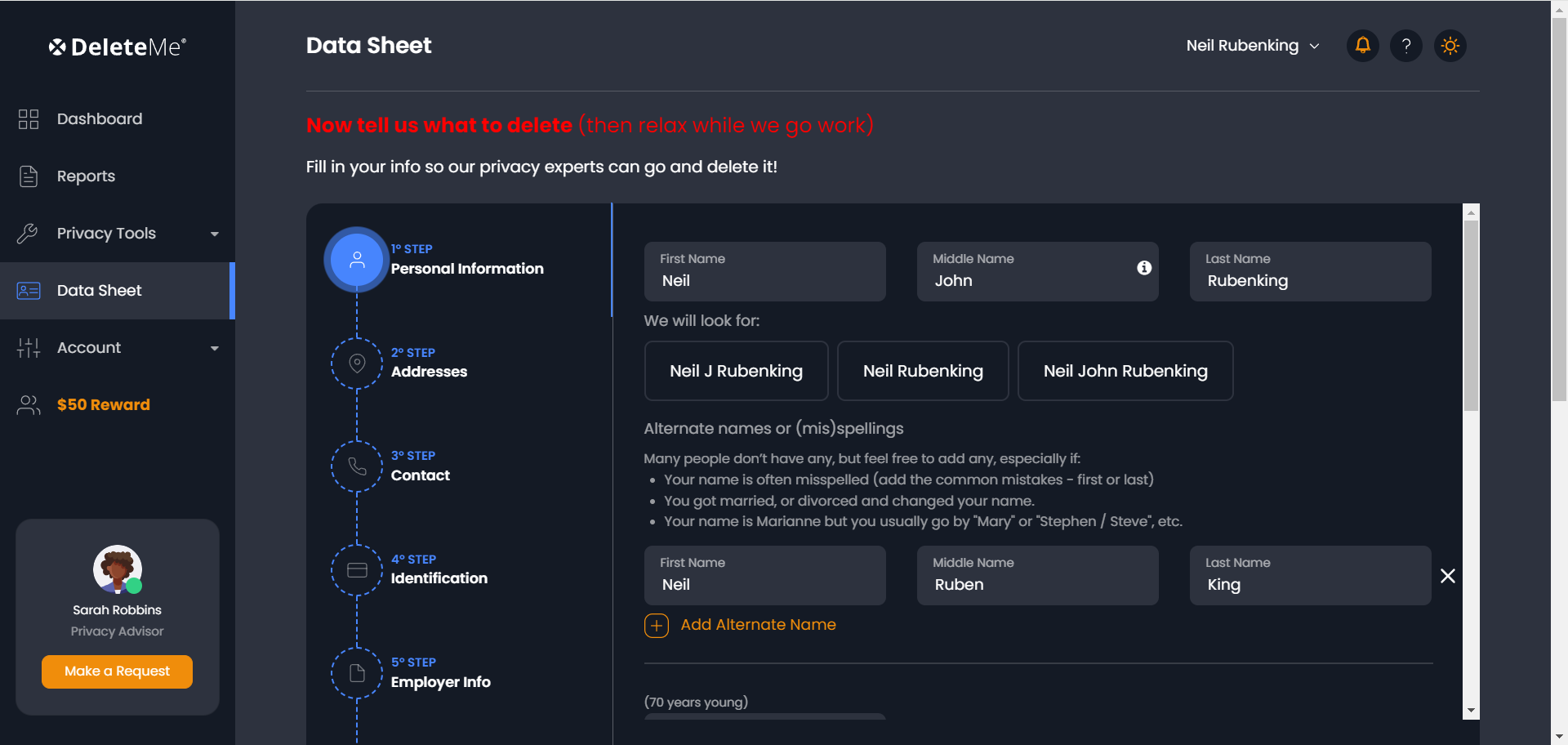Click Add Alternate Name link
The width and height of the screenshot is (1568, 745).
point(759,625)
